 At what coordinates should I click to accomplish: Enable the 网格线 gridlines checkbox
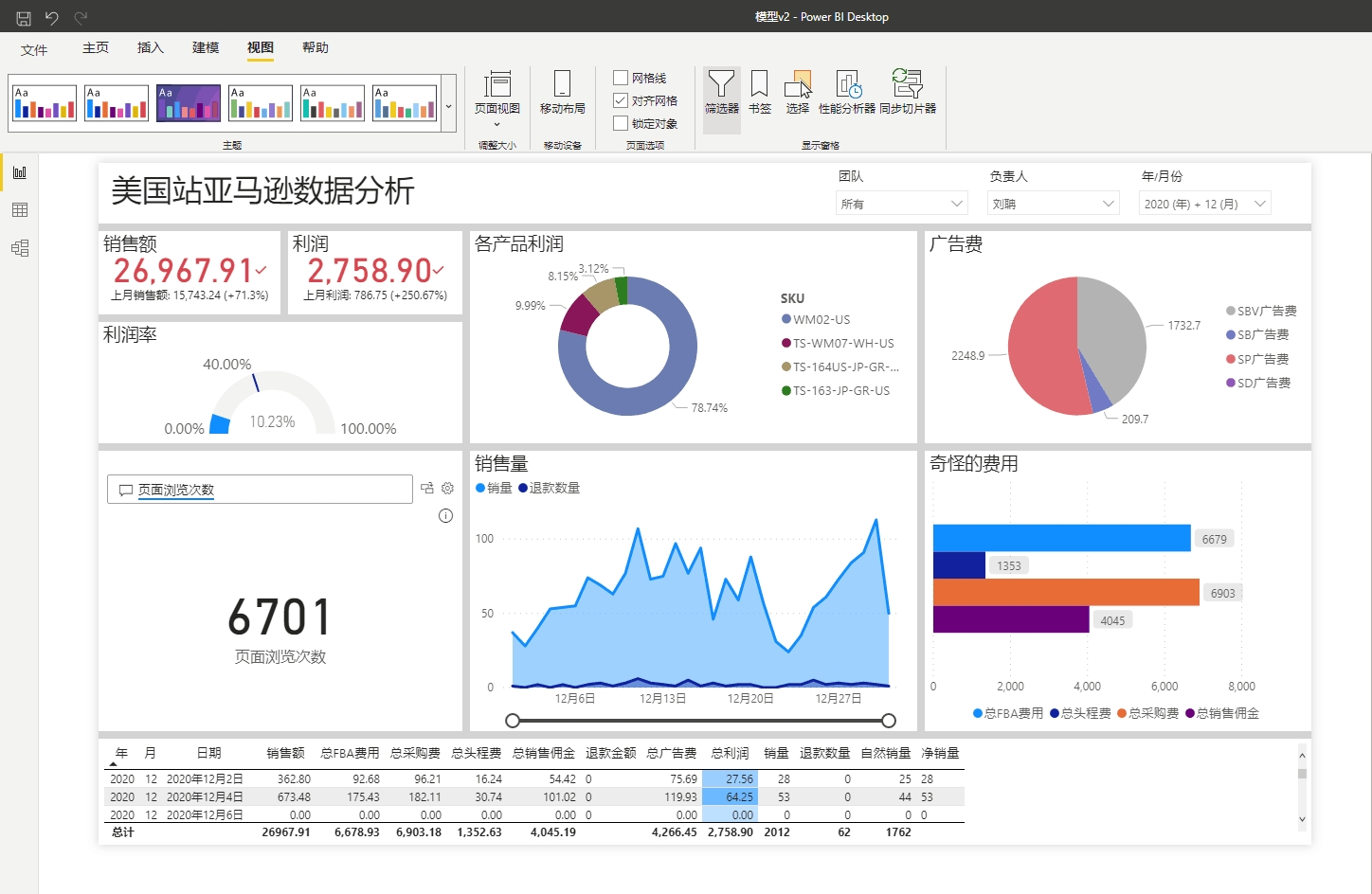(x=621, y=77)
